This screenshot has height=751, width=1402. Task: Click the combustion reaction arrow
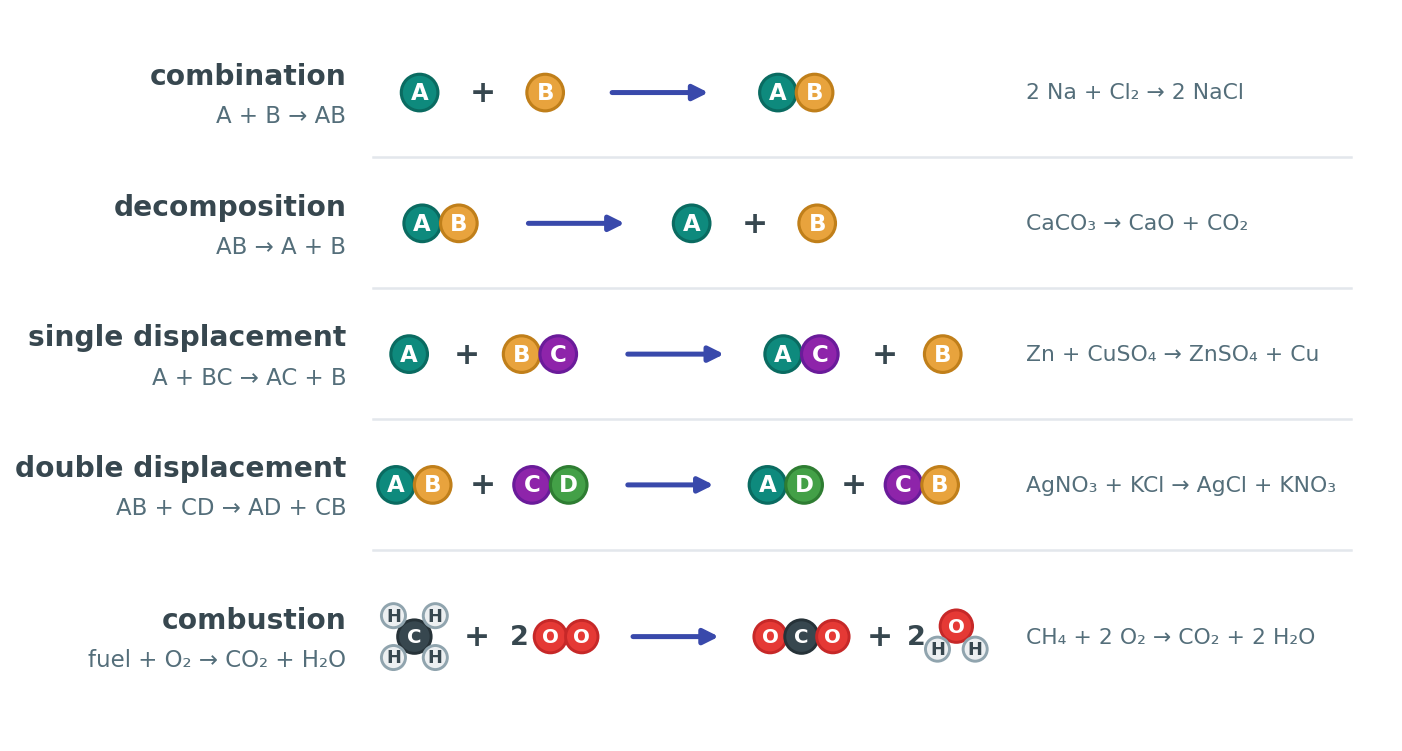pos(674,637)
